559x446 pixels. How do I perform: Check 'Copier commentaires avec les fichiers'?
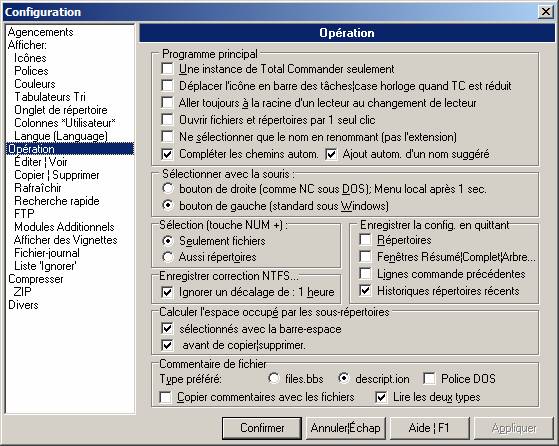click(x=165, y=397)
